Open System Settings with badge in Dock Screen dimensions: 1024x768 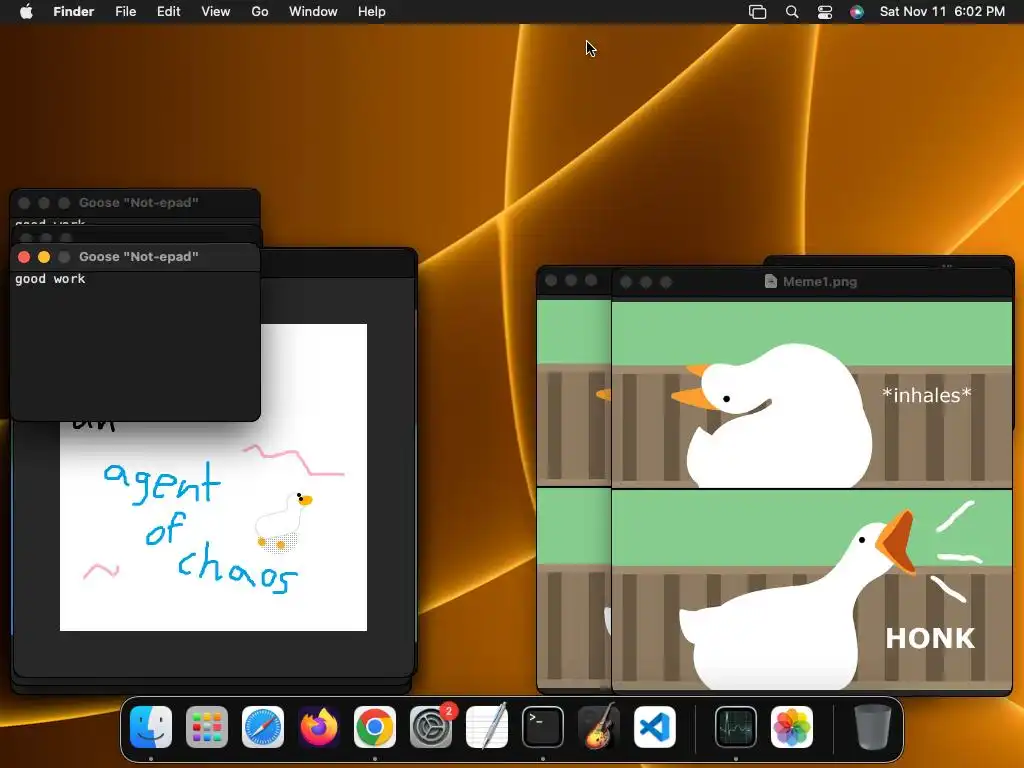[431, 727]
